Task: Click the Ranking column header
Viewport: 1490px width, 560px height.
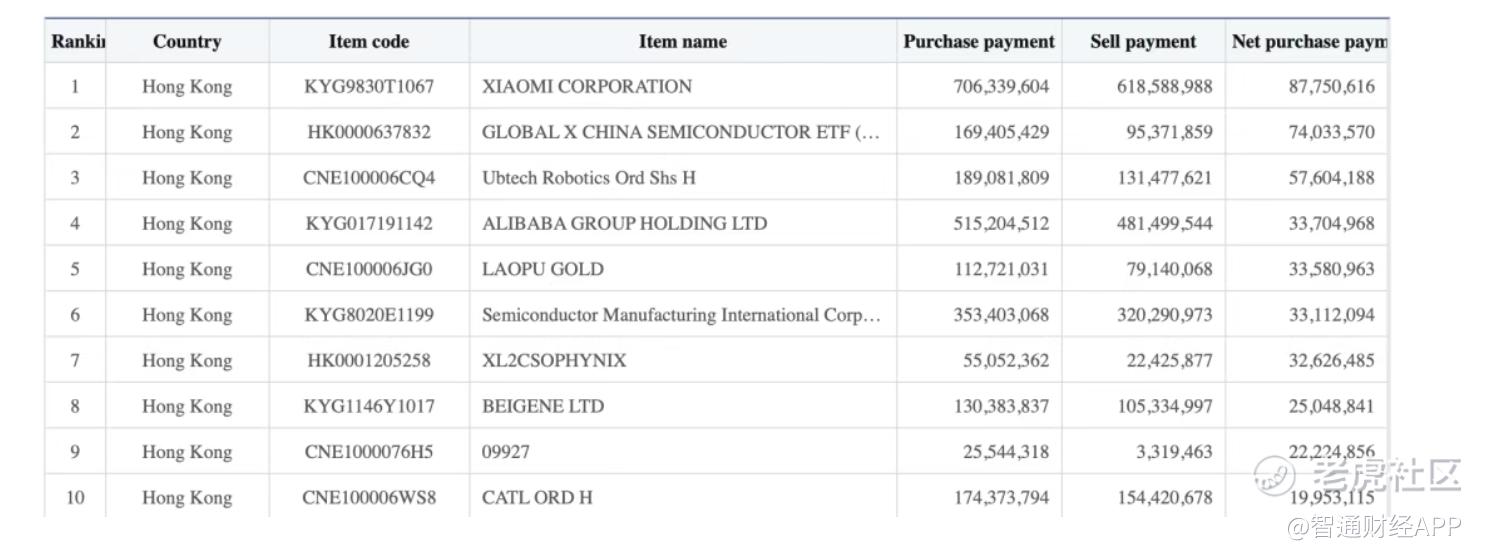Action: pos(78,42)
